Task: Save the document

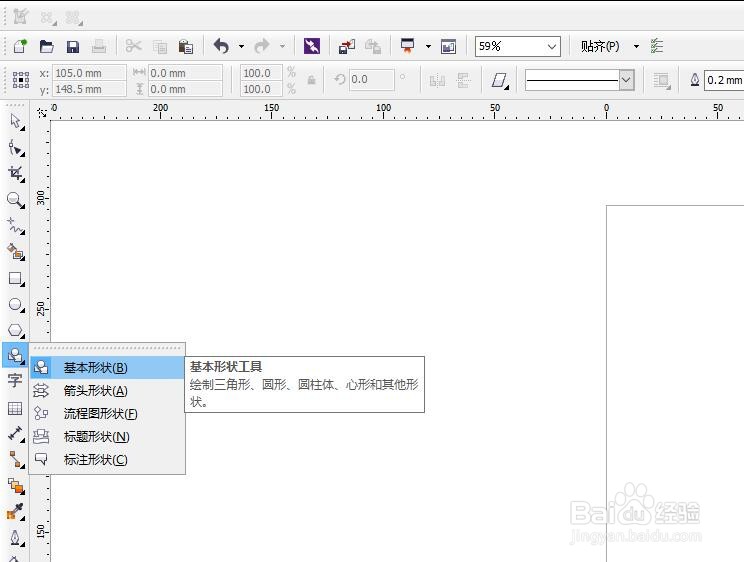Action: 73,46
